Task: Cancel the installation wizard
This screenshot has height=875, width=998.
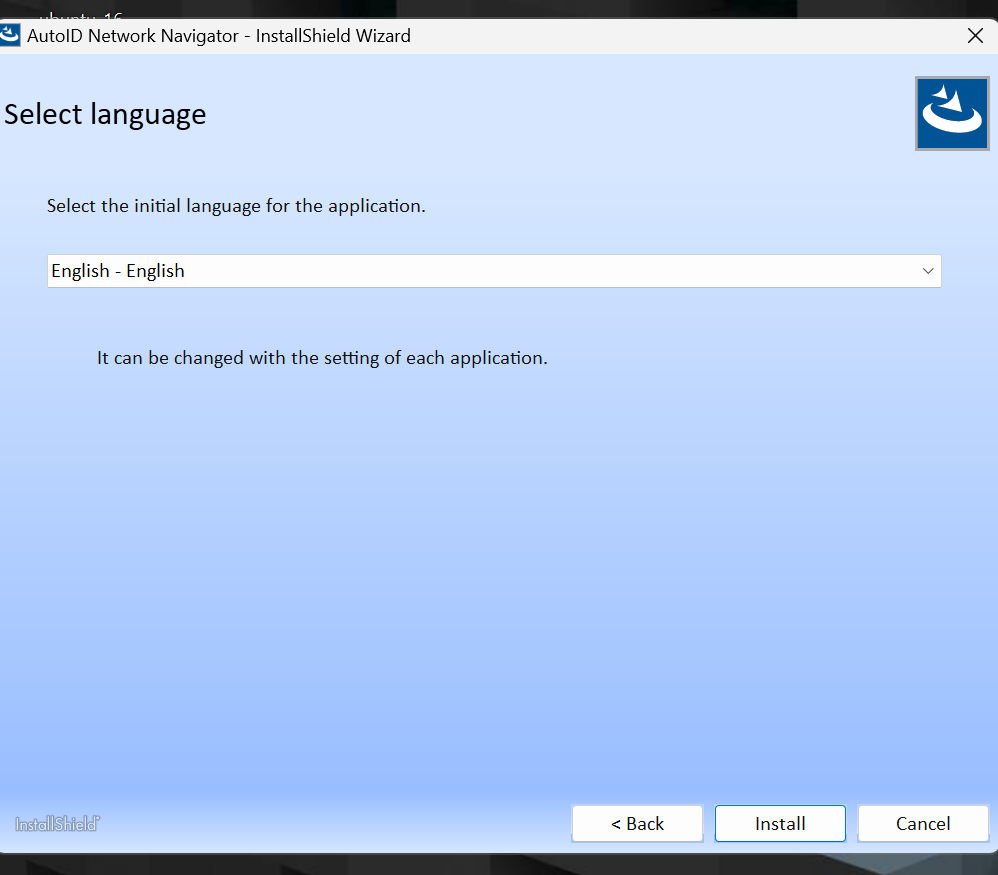Action: (x=923, y=823)
